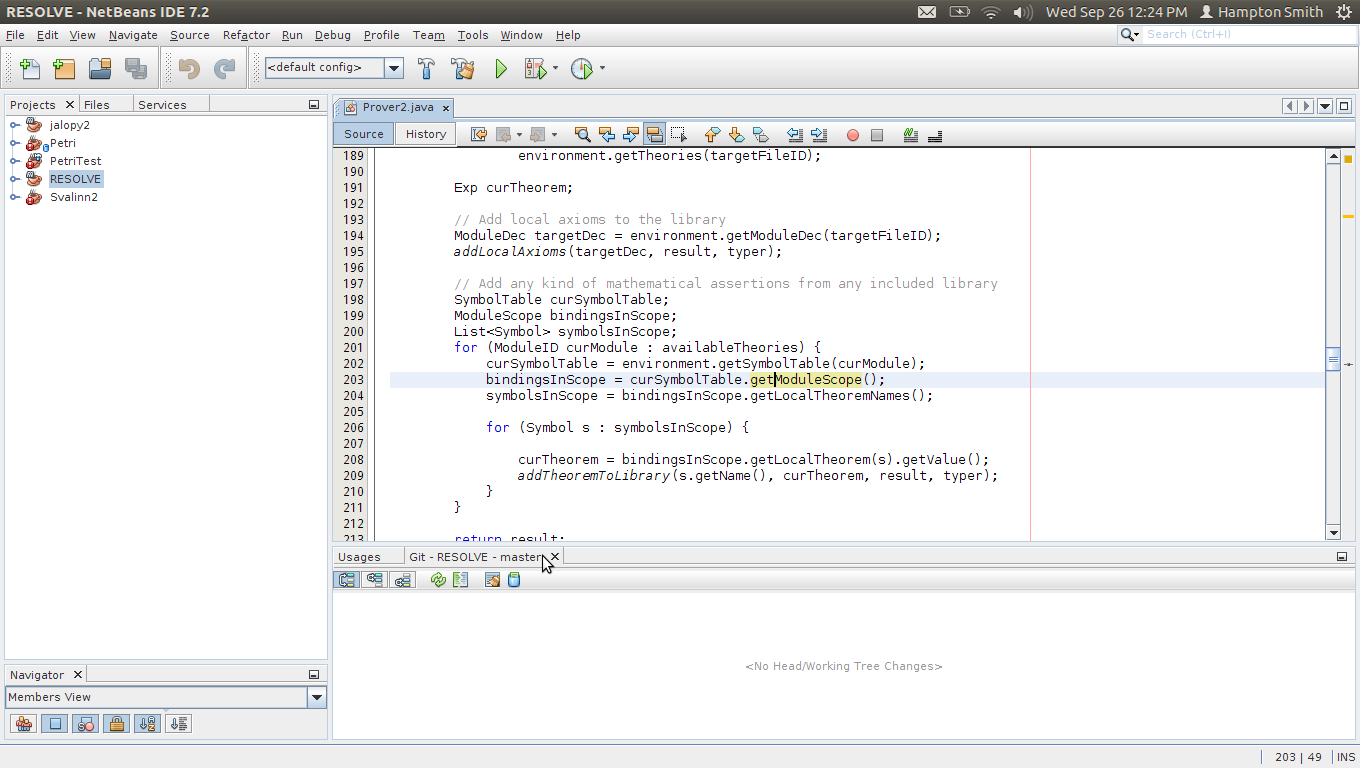The image size is (1360, 768).
Task: Clean and build with hammer-and-broom icon
Action: tap(462, 69)
